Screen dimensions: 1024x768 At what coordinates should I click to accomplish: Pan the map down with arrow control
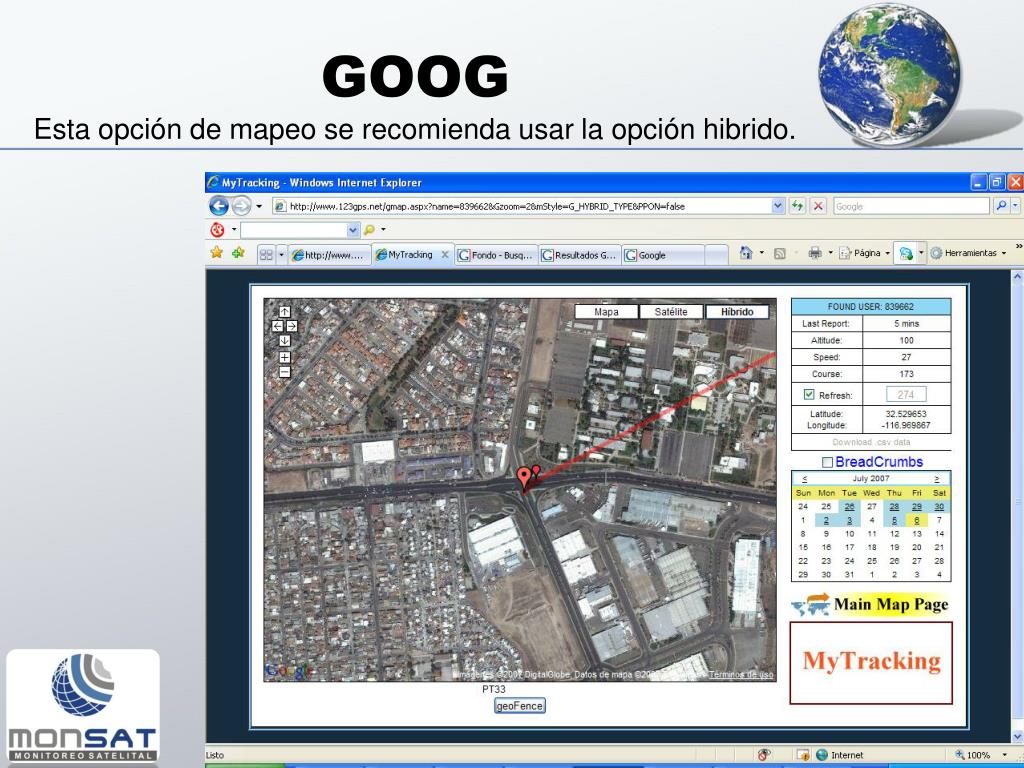tap(285, 340)
